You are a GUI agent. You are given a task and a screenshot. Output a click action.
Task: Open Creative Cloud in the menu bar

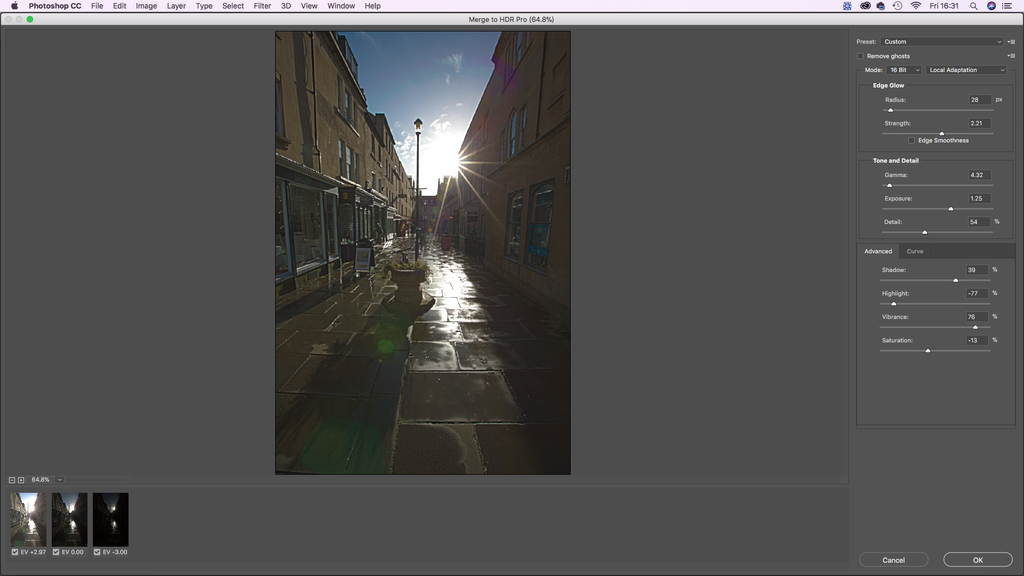[865, 6]
